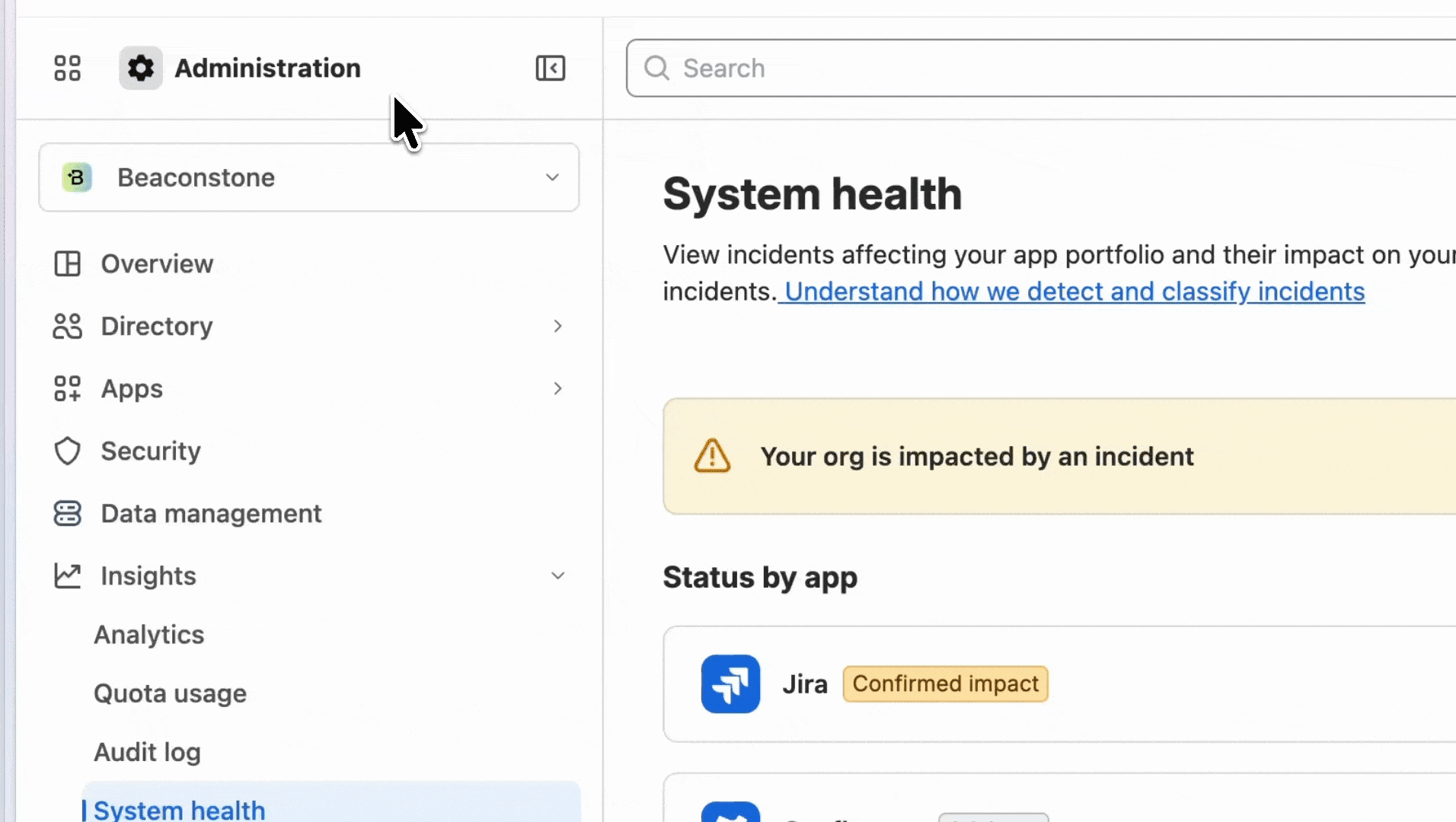Image resolution: width=1456 pixels, height=822 pixels.
Task: Click the Administration gear icon
Action: pyautogui.click(x=141, y=68)
